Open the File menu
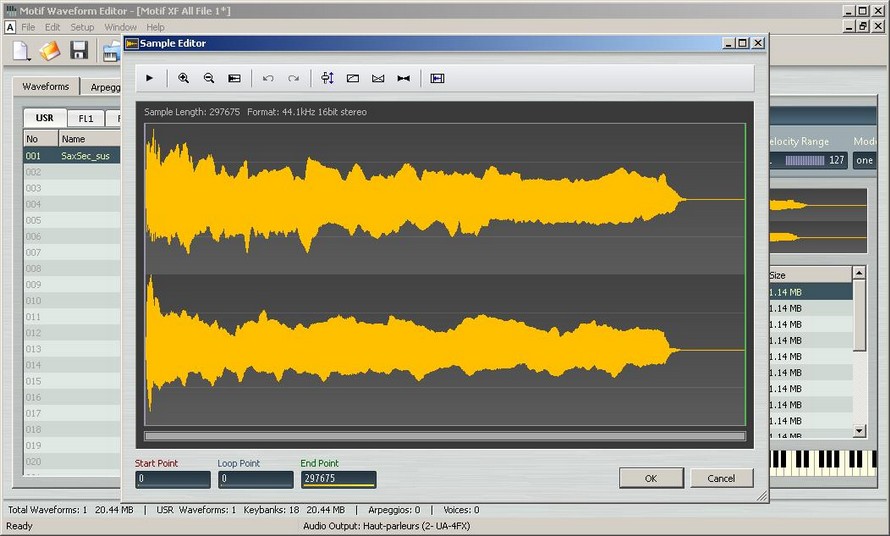Image resolution: width=890 pixels, height=536 pixels. click(27, 27)
